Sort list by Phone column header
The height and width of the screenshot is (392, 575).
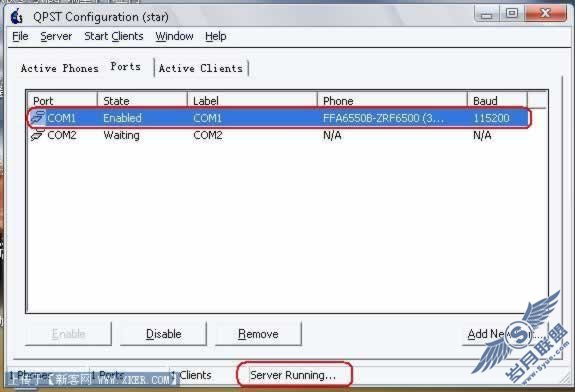tap(392, 100)
